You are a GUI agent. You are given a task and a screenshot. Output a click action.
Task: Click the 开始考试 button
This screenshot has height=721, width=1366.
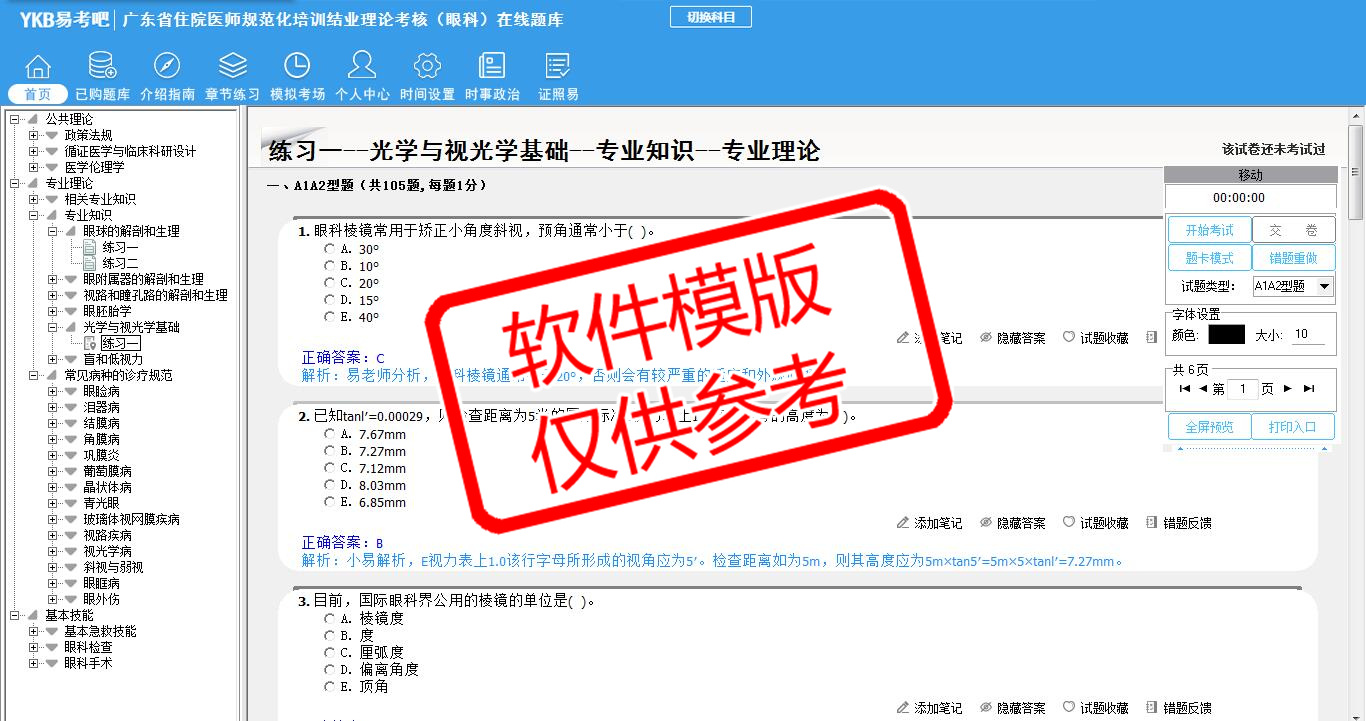click(x=1209, y=231)
